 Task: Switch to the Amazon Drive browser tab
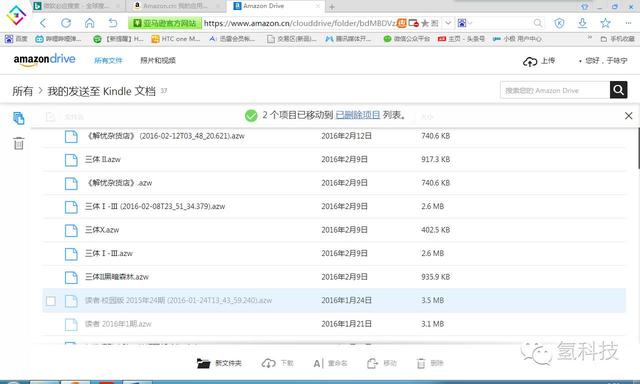[277, 6]
